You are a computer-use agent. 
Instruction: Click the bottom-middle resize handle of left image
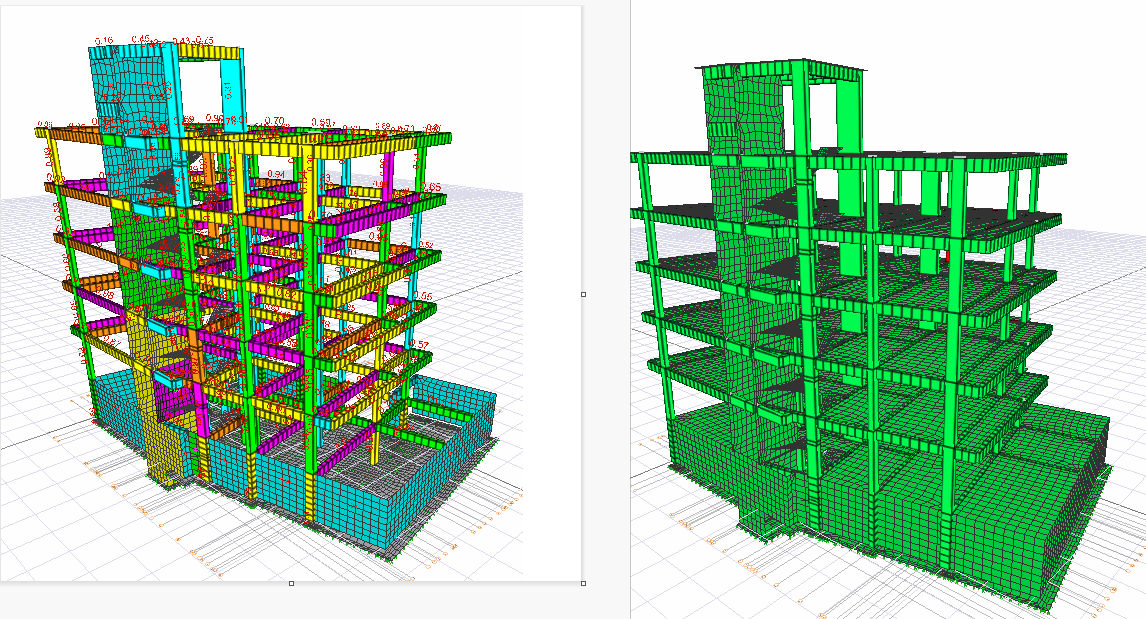pyautogui.click(x=292, y=583)
